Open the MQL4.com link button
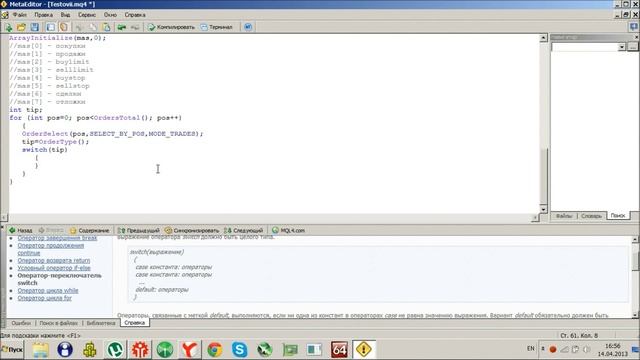The width and height of the screenshot is (640, 360). coord(288,230)
